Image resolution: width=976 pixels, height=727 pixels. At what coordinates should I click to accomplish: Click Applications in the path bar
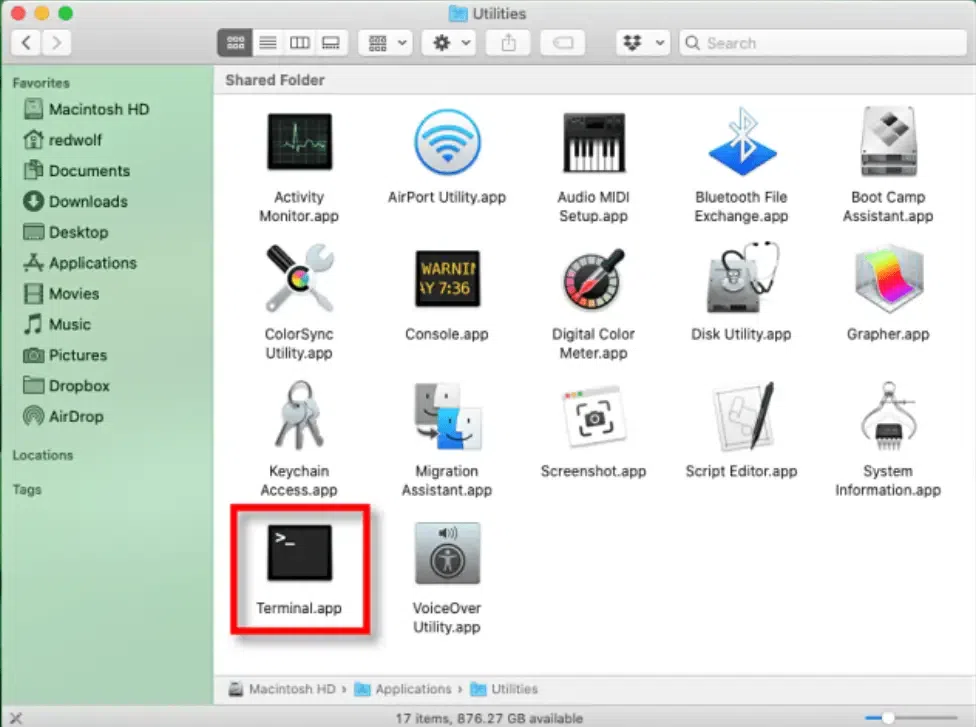[403, 689]
